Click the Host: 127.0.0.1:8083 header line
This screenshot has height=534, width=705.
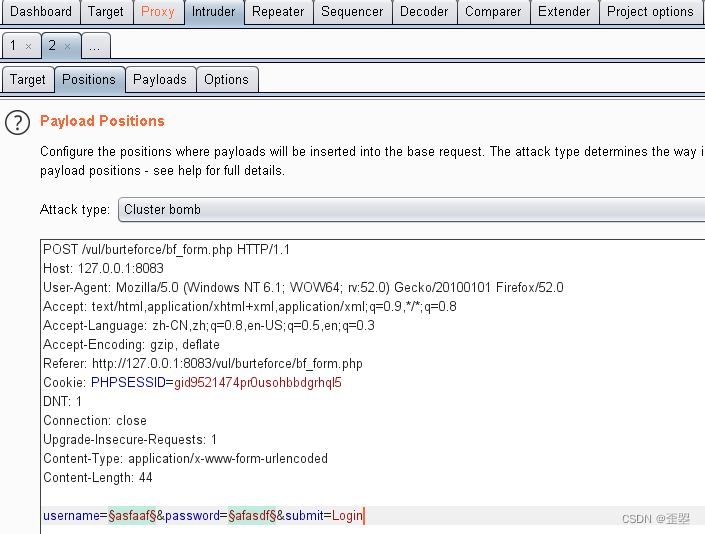click(x=103, y=268)
